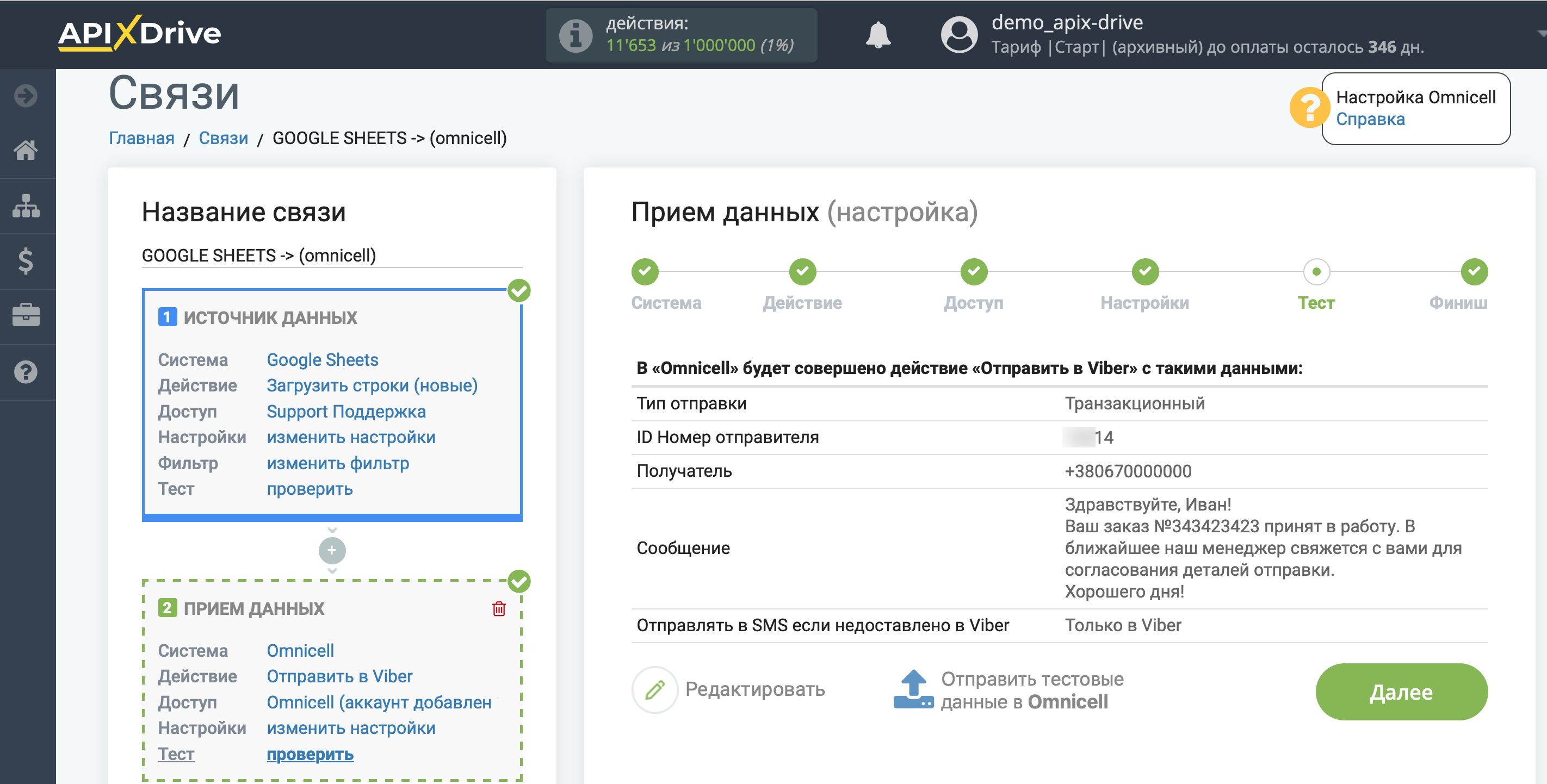Screen dimensions: 1547x784
Task: Go to Действие step in wizard
Action: [x=802, y=271]
